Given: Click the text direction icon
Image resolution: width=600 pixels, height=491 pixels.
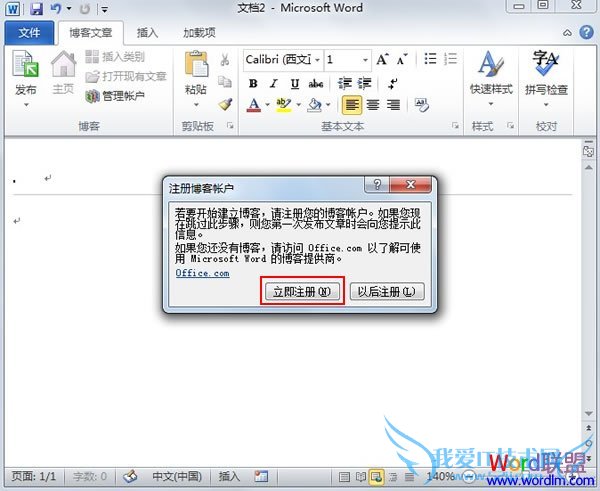Looking at the screenshot, I should point(393,83).
